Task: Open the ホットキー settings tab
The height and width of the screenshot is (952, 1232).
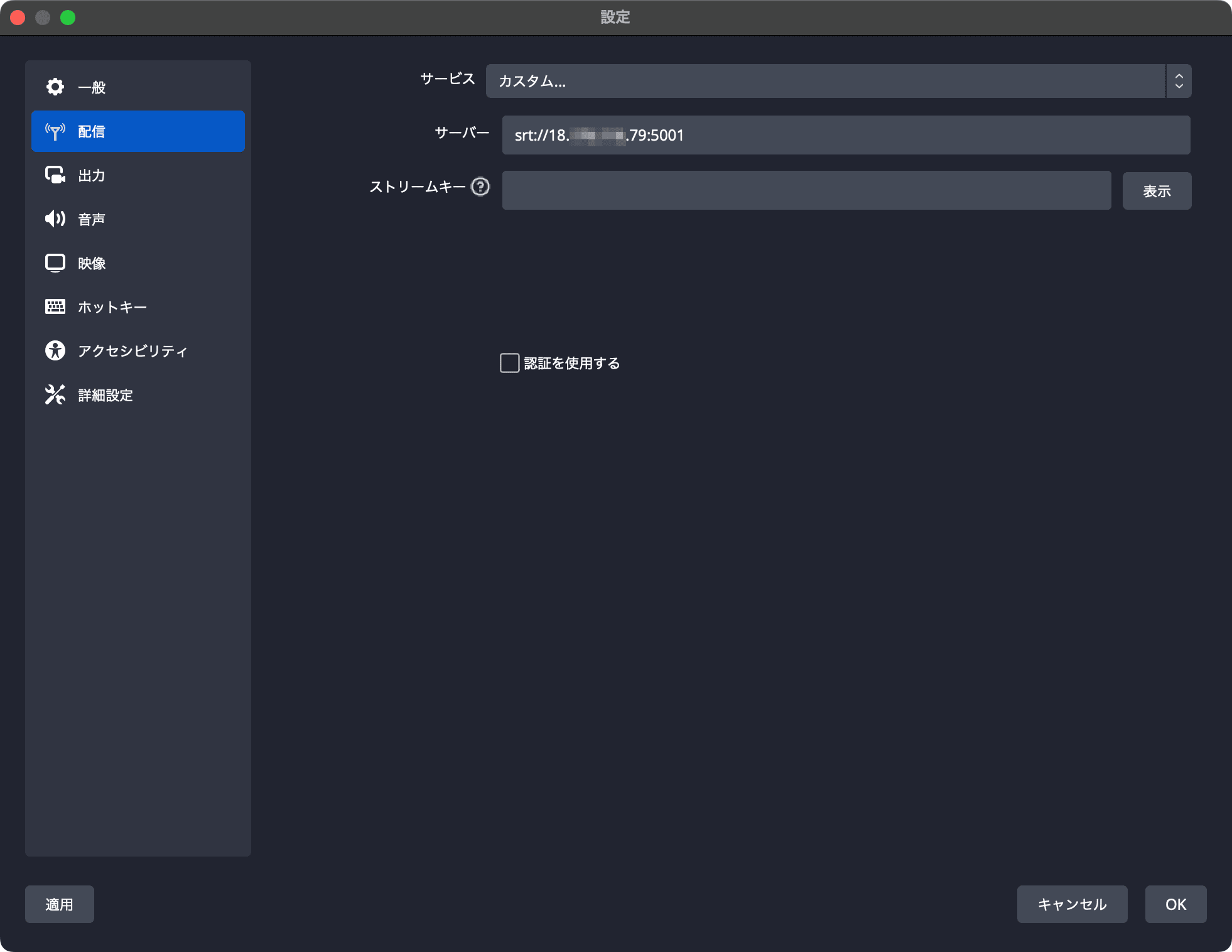Action: (138, 307)
